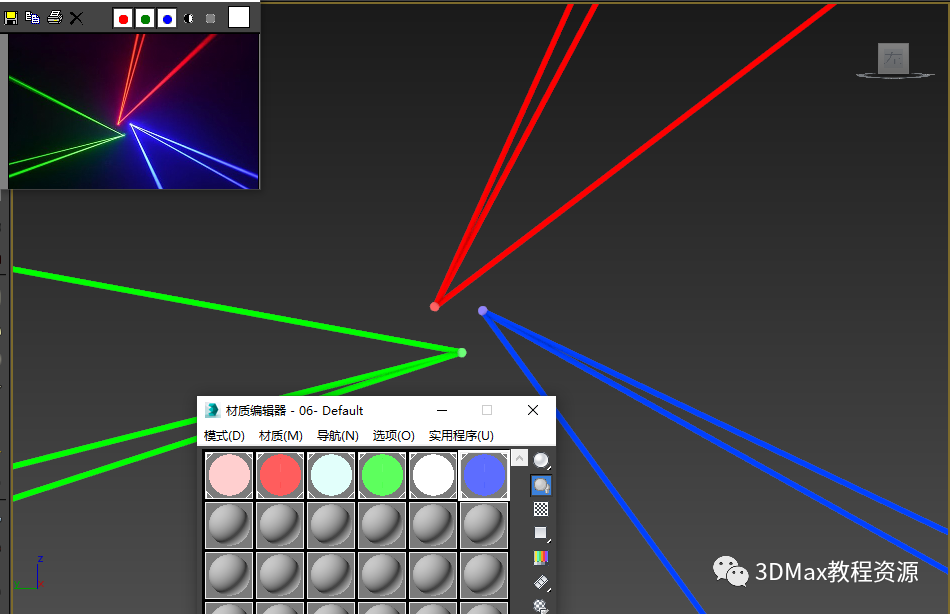The height and width of the screenshot is (614, 950).
Task: Minimize the Material Editor window
Action: 442,410
